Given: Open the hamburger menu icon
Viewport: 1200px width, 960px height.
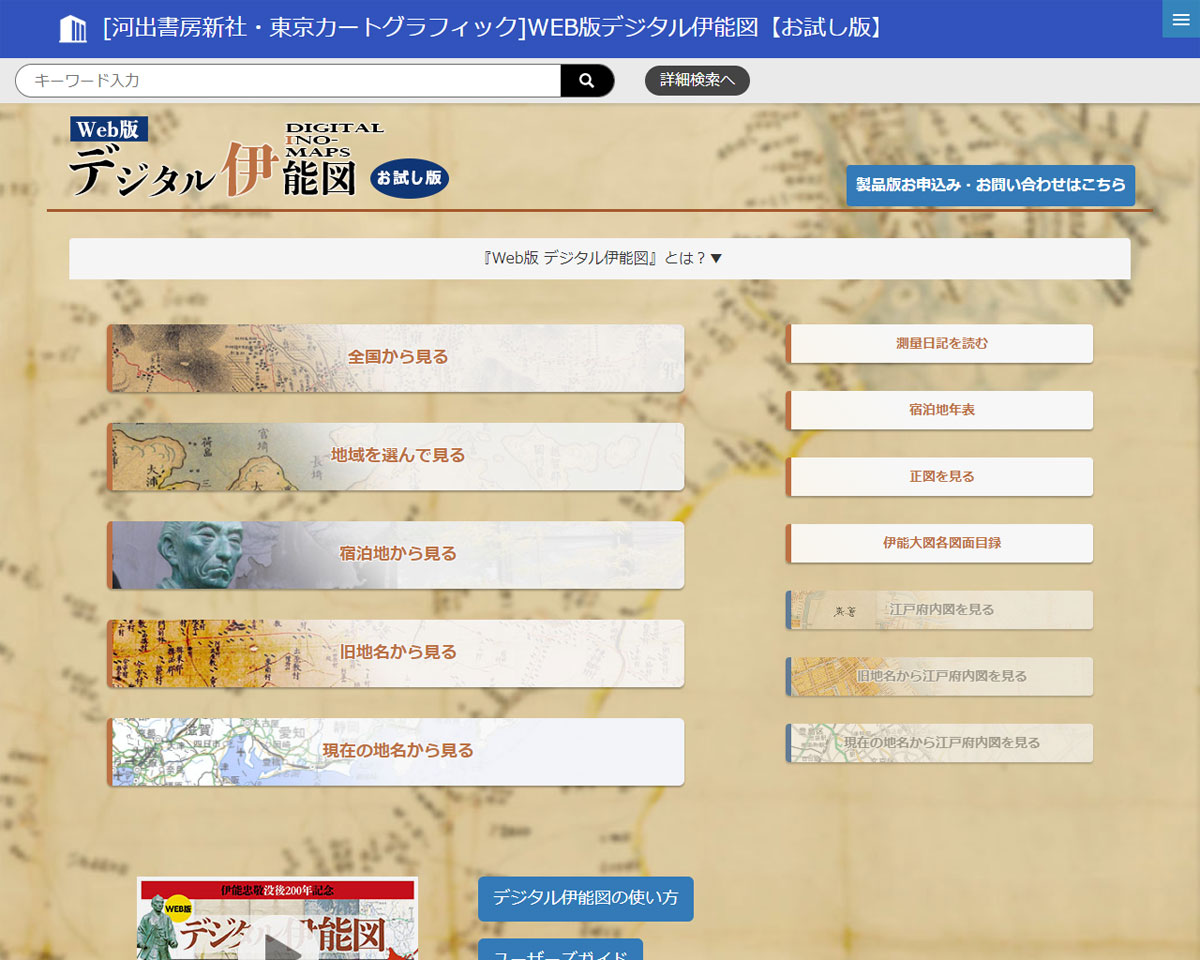Looking at the screenshot, I should click(x=1181, y=19).
